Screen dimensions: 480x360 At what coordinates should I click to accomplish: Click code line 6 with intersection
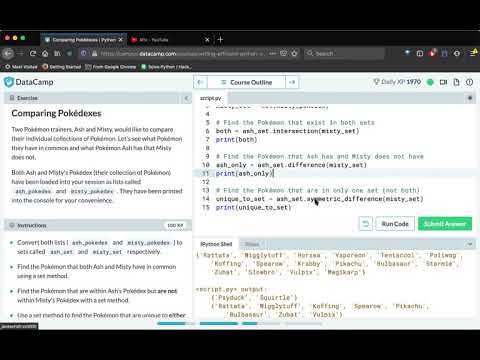click(287, 131)
